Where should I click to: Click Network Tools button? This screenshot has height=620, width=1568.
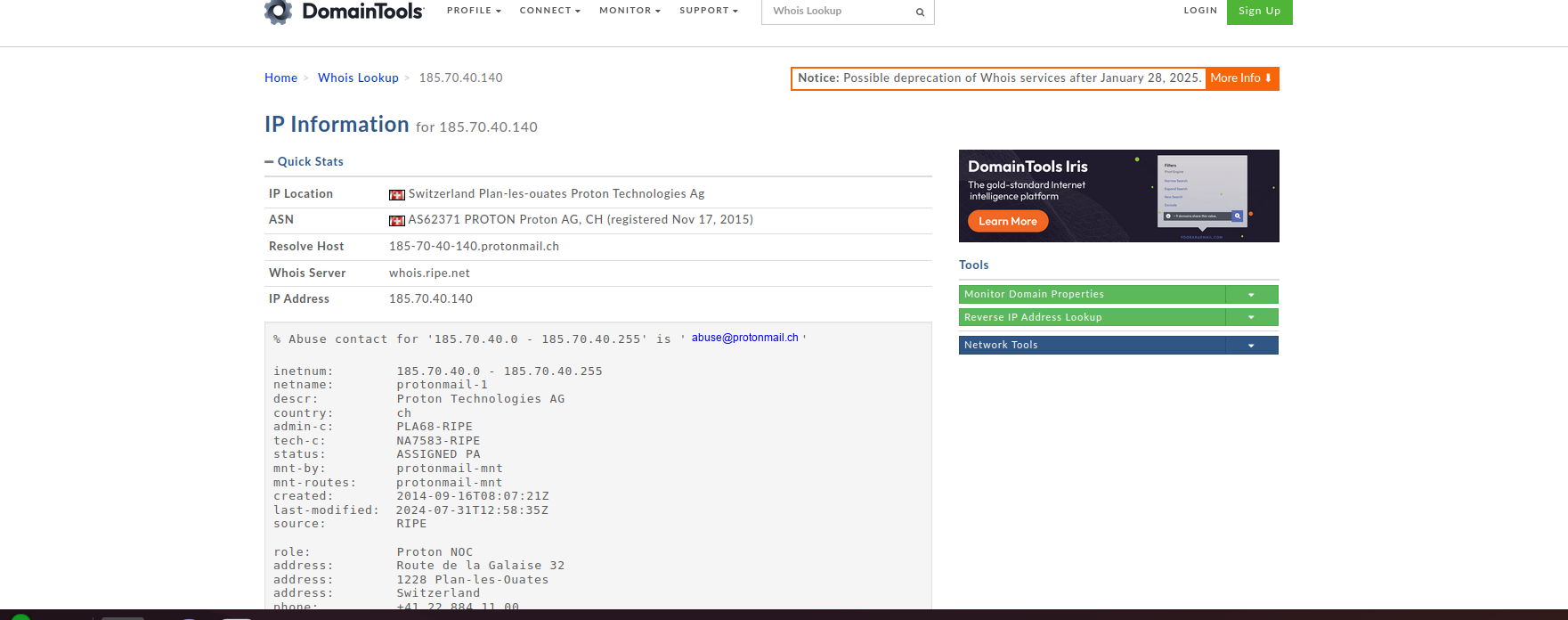point(1092,345)
